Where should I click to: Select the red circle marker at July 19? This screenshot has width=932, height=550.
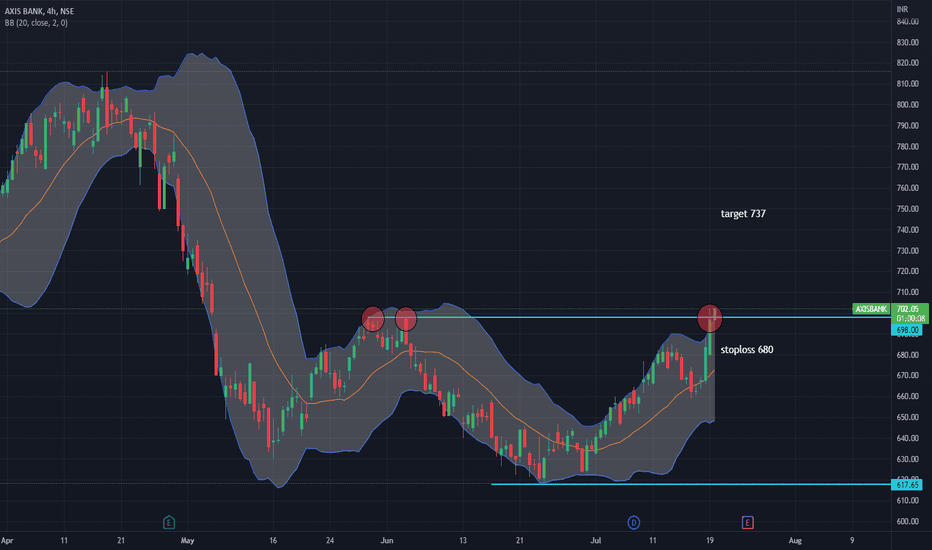pos(710,317)
